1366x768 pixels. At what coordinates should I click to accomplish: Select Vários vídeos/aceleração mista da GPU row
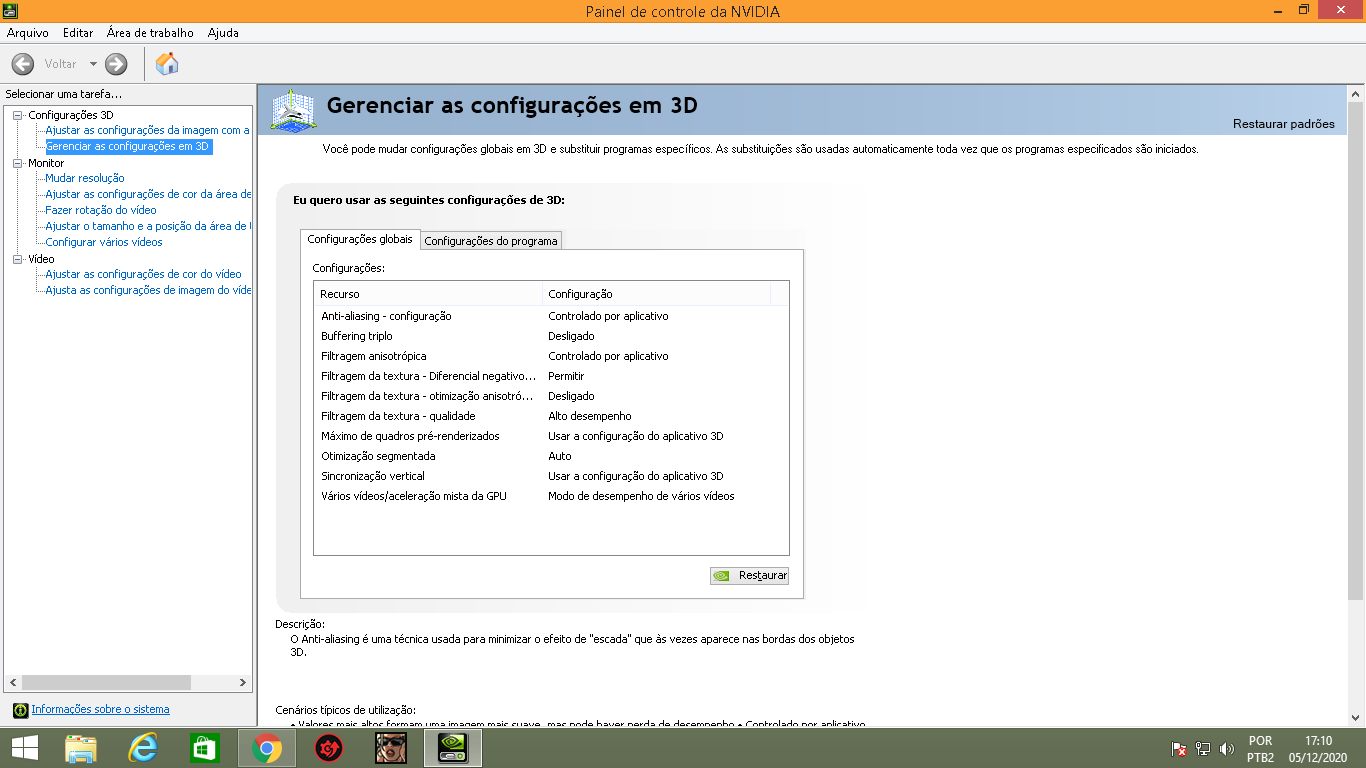point(551,496)
